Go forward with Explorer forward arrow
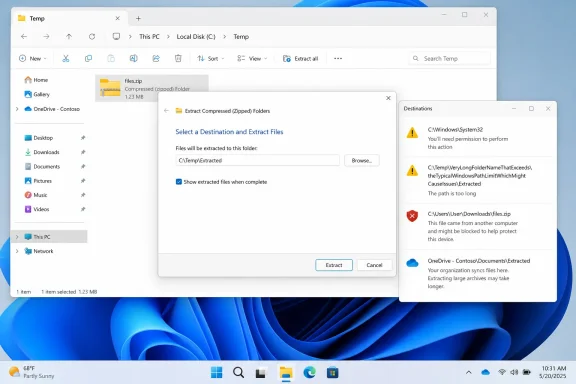 tap(46, 36)
